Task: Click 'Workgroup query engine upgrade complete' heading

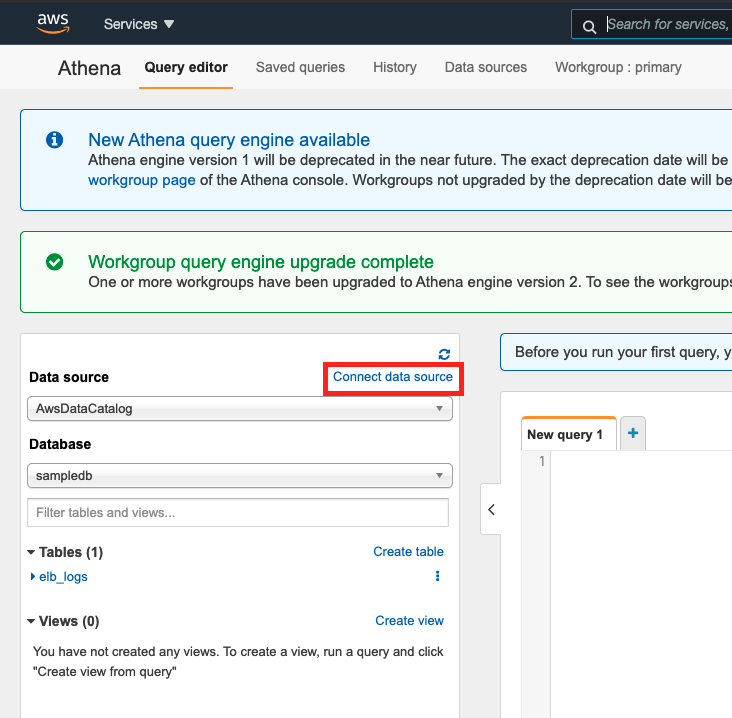Action: 260,262
